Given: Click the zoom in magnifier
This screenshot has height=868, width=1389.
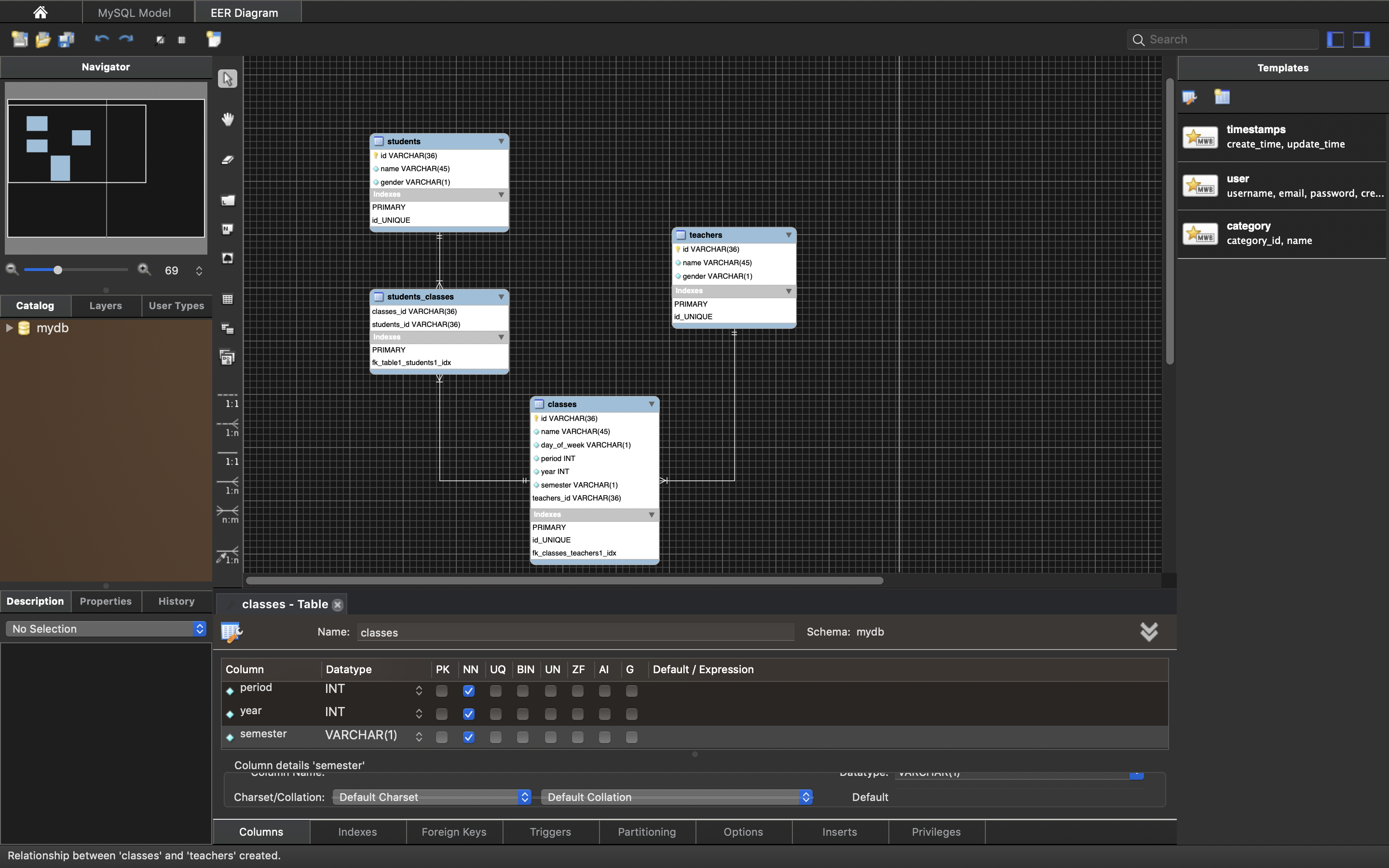Looking at the screenshot, I should [x=144, y=269].
